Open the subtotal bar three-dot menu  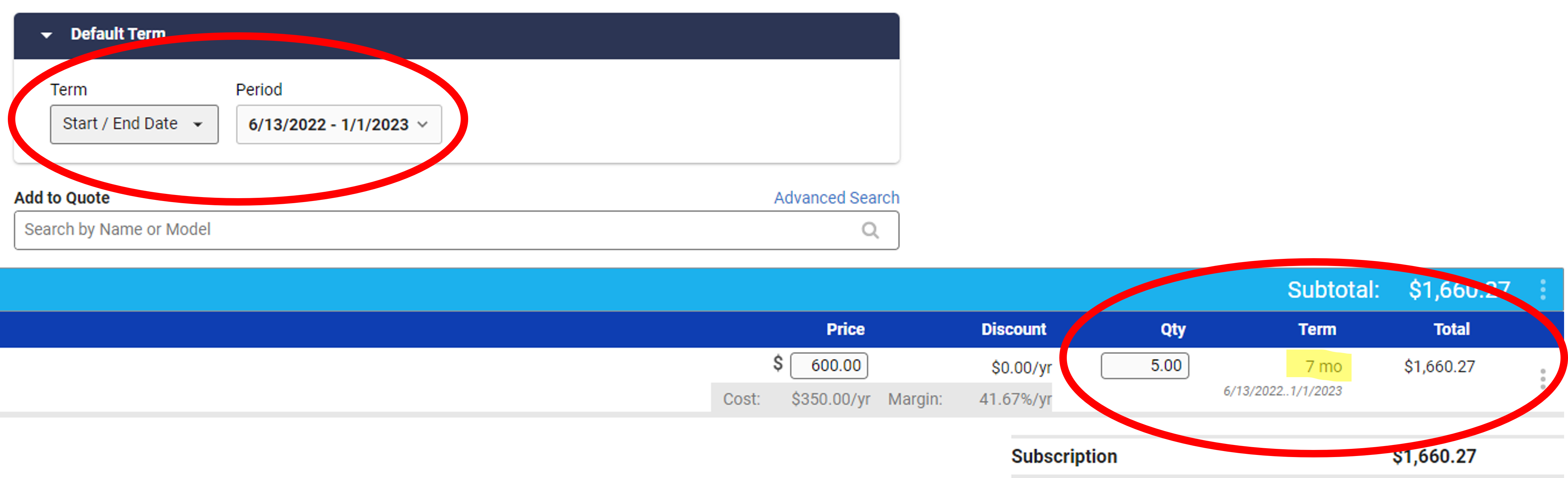pos(1543,289)
